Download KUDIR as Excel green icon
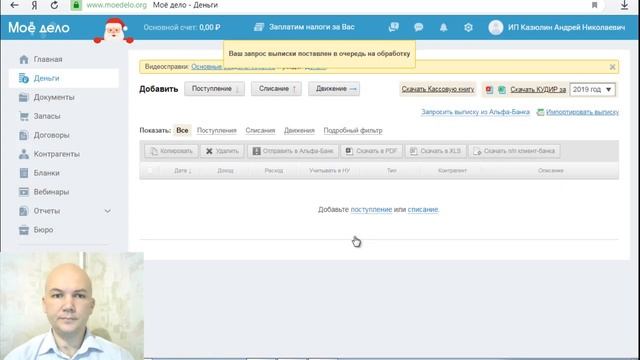 click(x=502, y=89)
